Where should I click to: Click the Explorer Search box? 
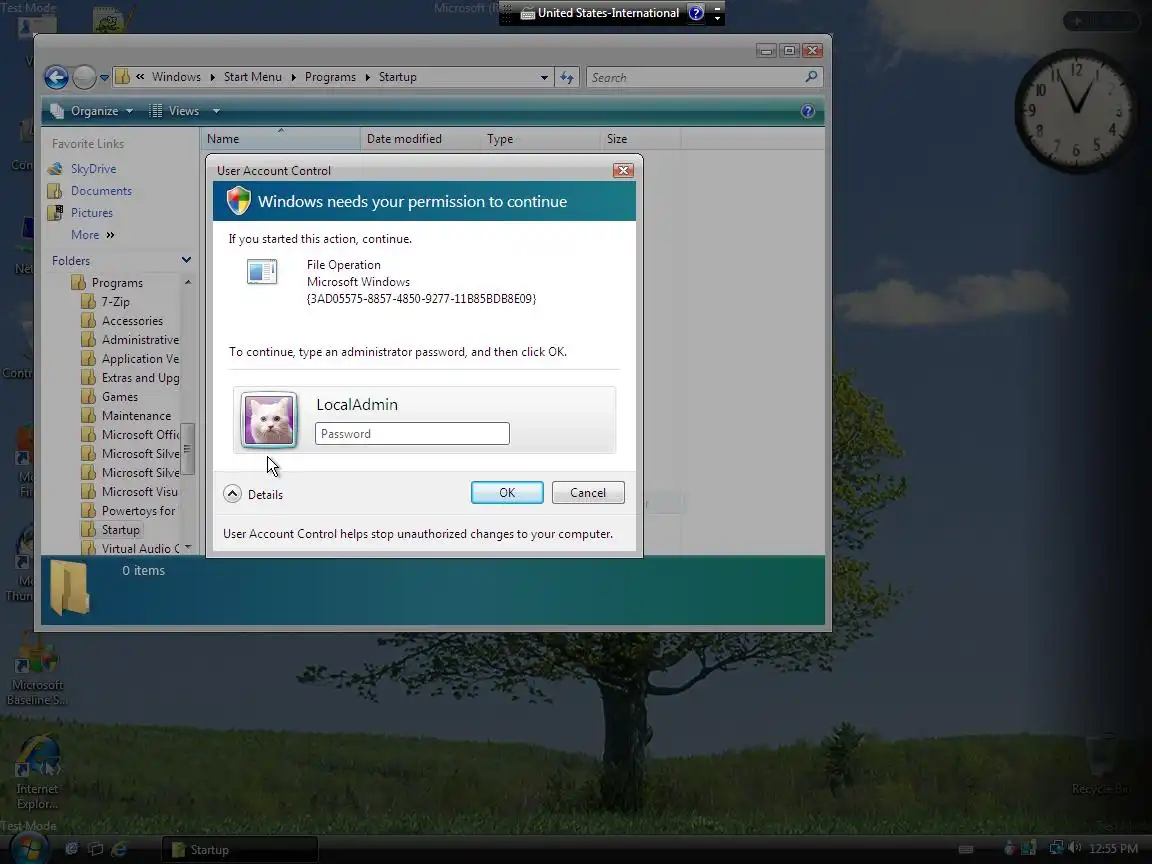tap(694, 77)
